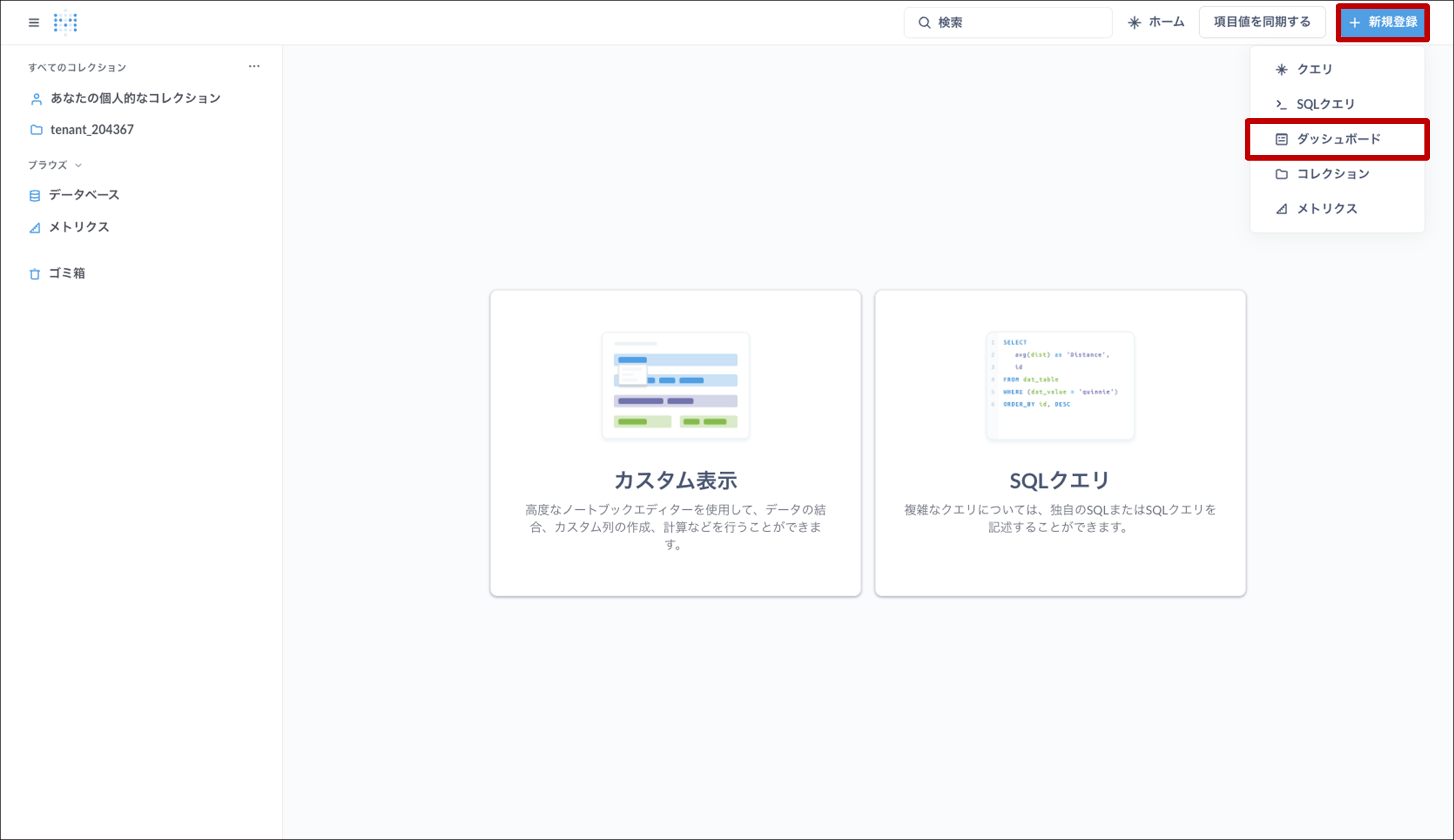Click the trash can icon
This screenshot has height=840, width=1454.
(x=35, y=274)
